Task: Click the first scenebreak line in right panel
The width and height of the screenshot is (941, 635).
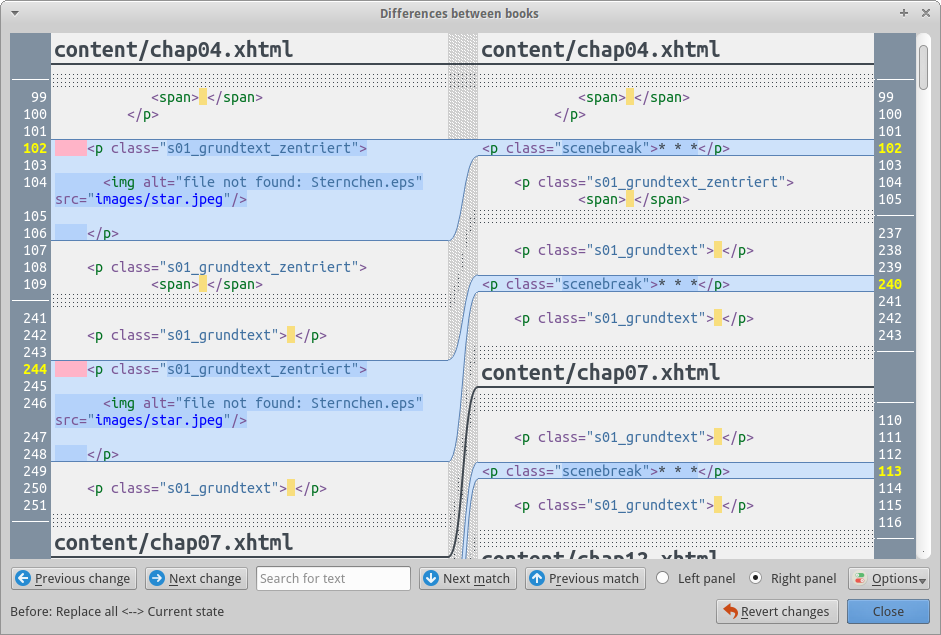Action: click(605, 148)
